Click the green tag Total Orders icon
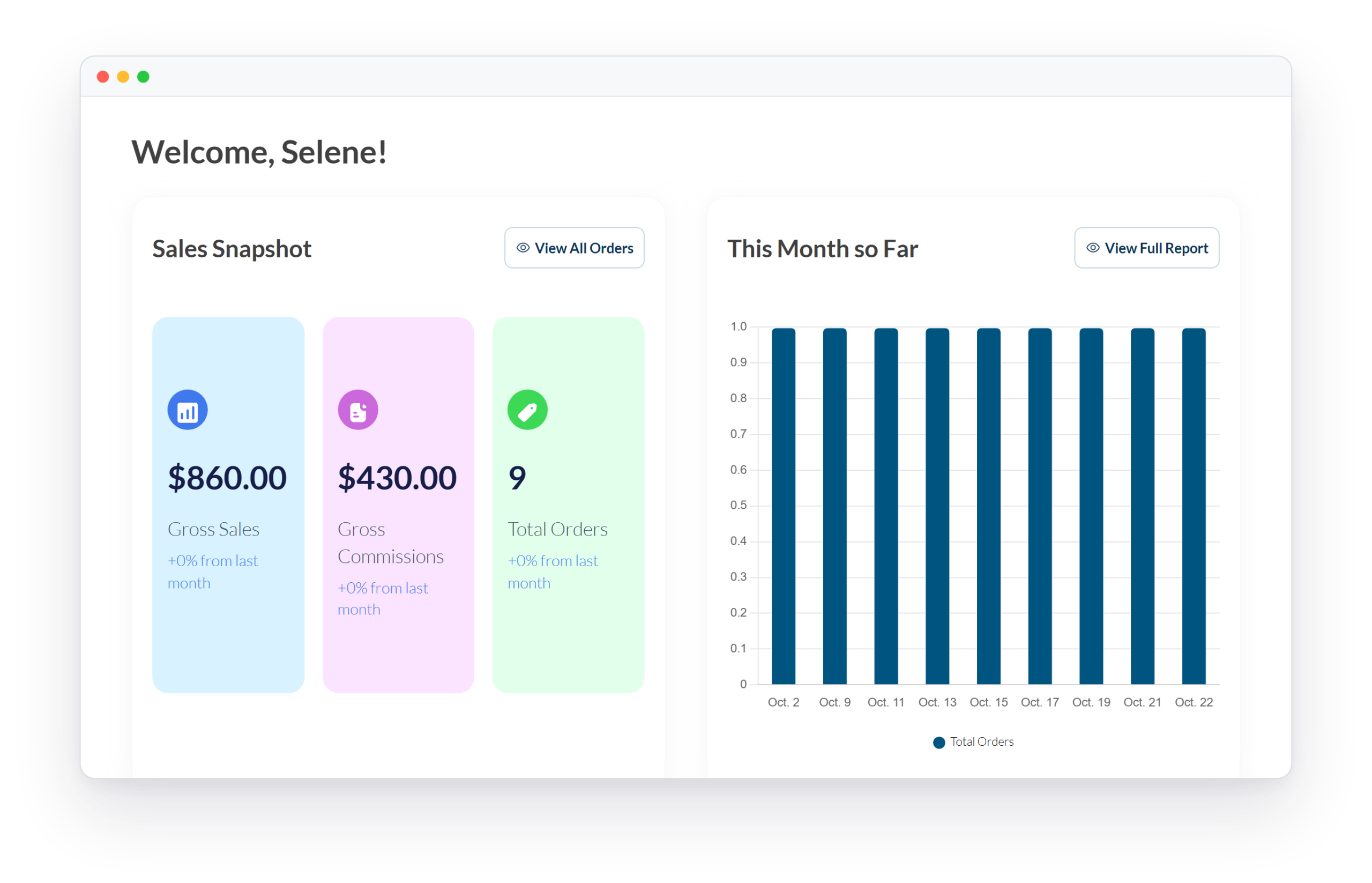The height and width of the screenshot is (883, 1372). pos(527,410)
